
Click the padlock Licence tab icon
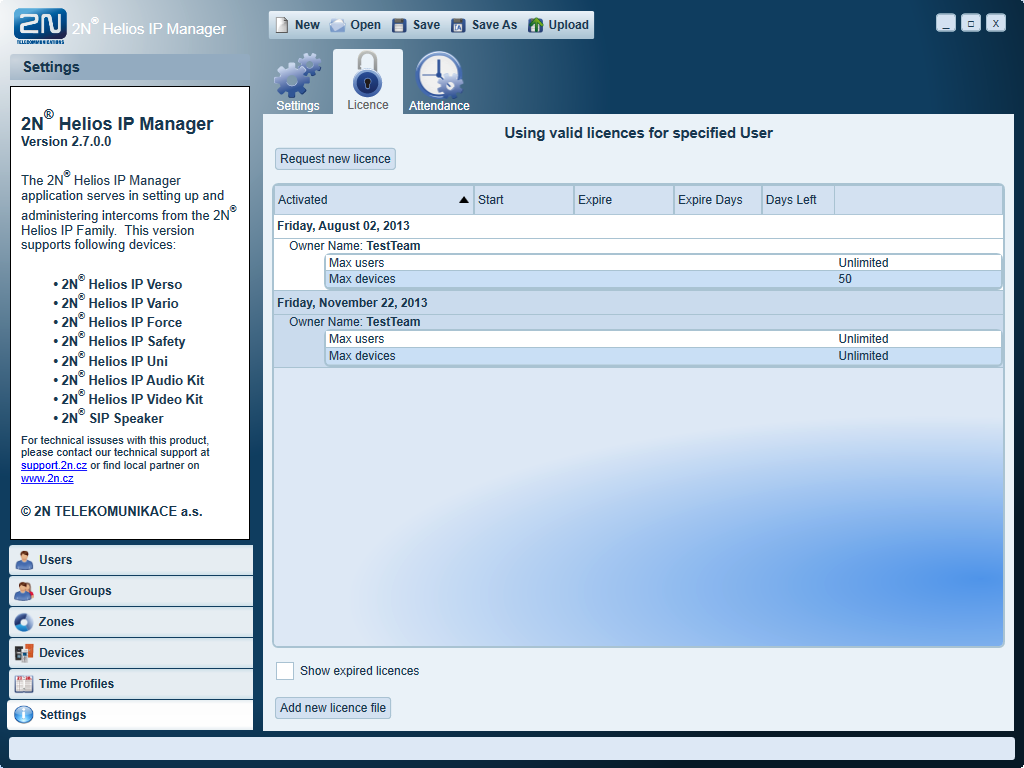click(368, 74)
